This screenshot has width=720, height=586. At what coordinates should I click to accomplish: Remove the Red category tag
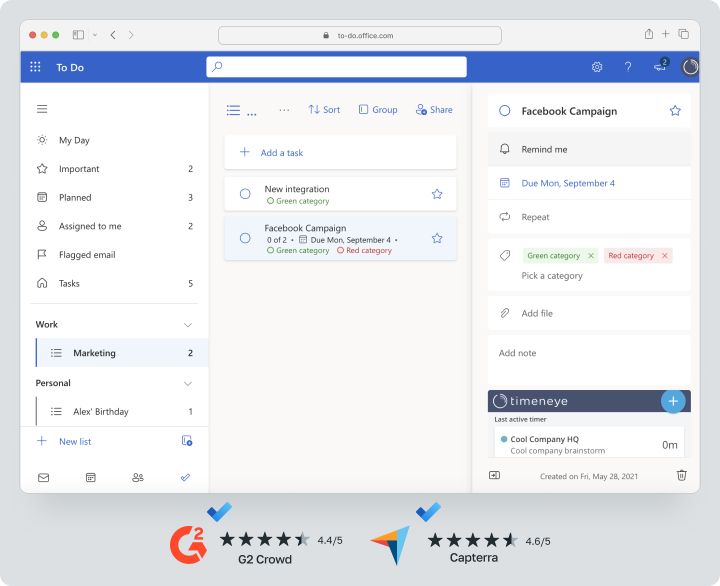[664, 256]
